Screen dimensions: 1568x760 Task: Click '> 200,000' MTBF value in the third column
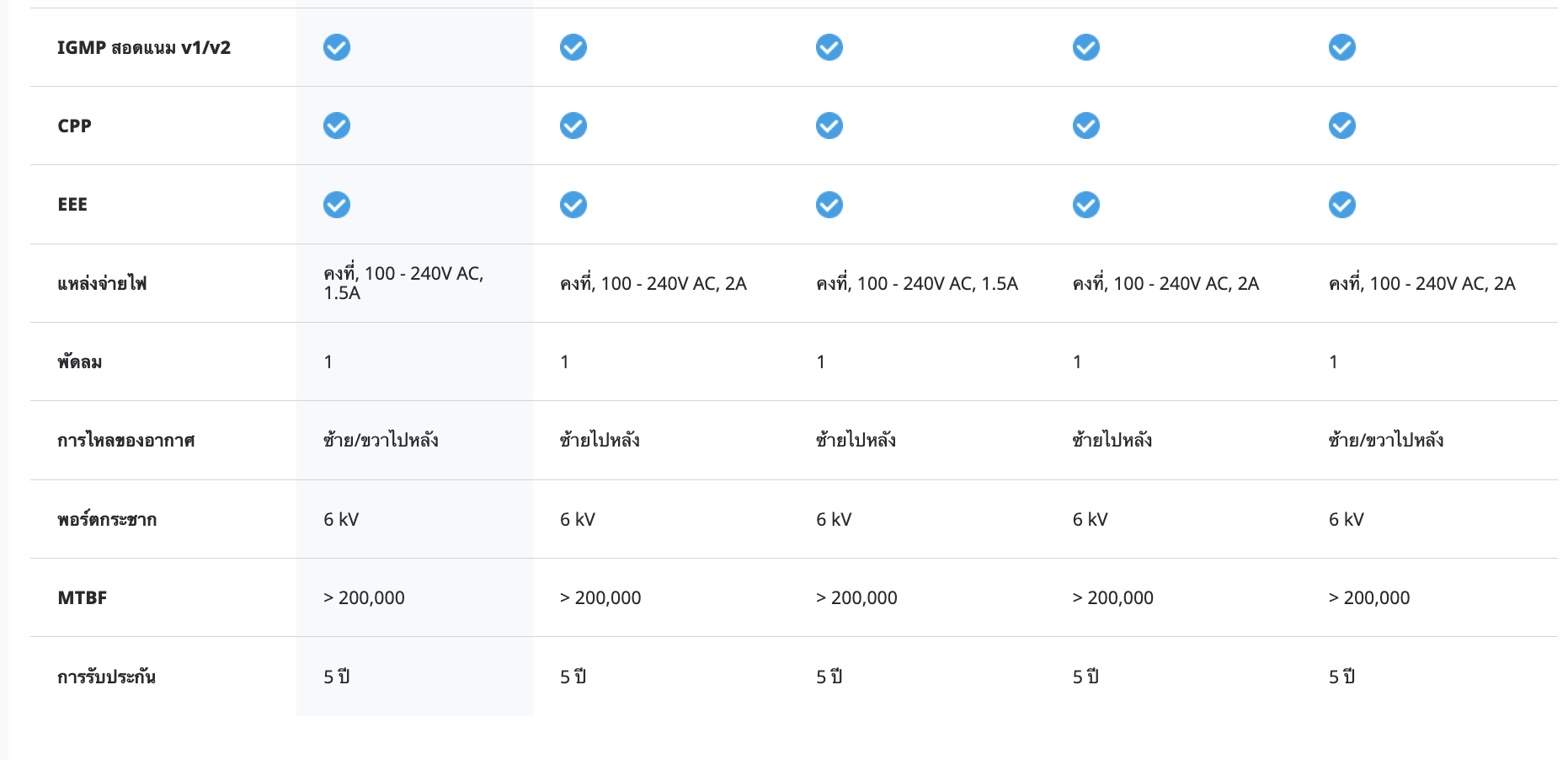point(856,598)
